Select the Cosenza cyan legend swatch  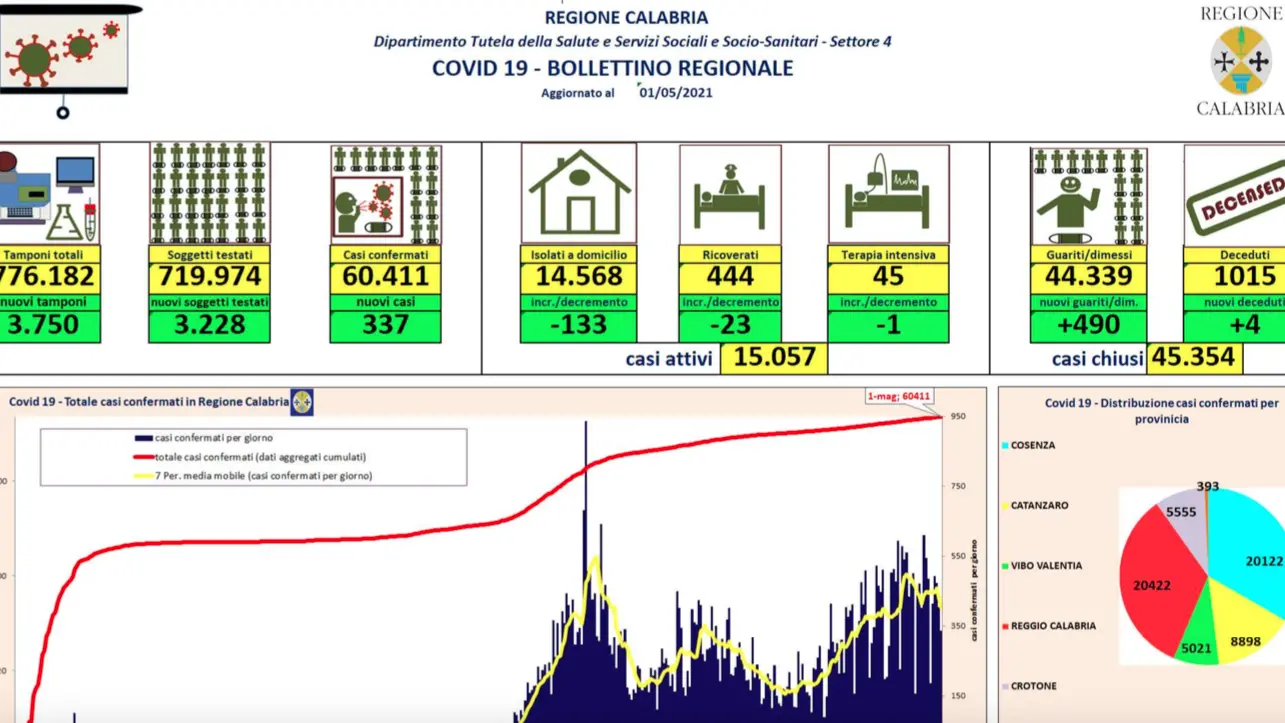point(1003,445)
